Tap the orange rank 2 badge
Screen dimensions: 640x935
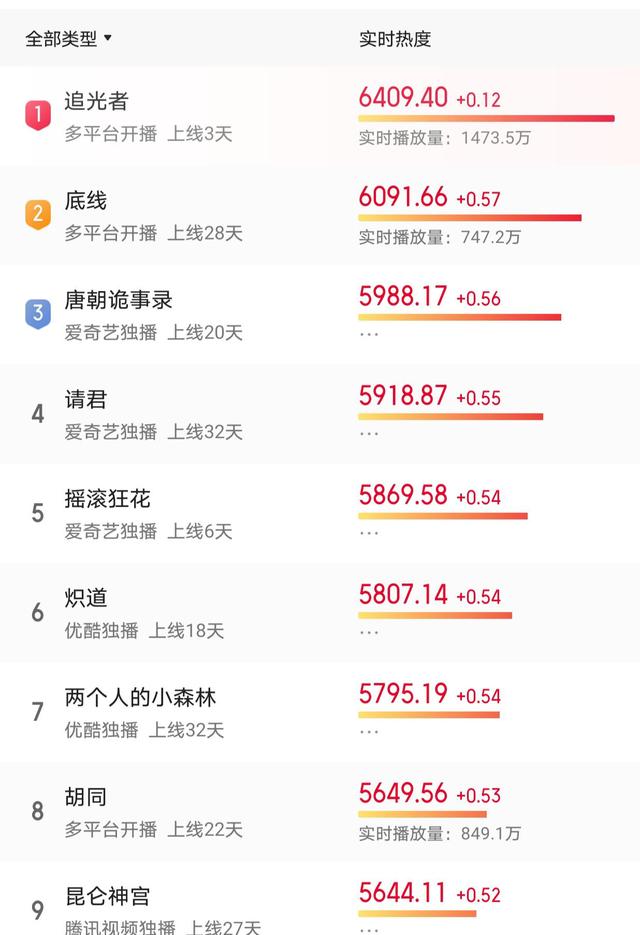(37, 214)
